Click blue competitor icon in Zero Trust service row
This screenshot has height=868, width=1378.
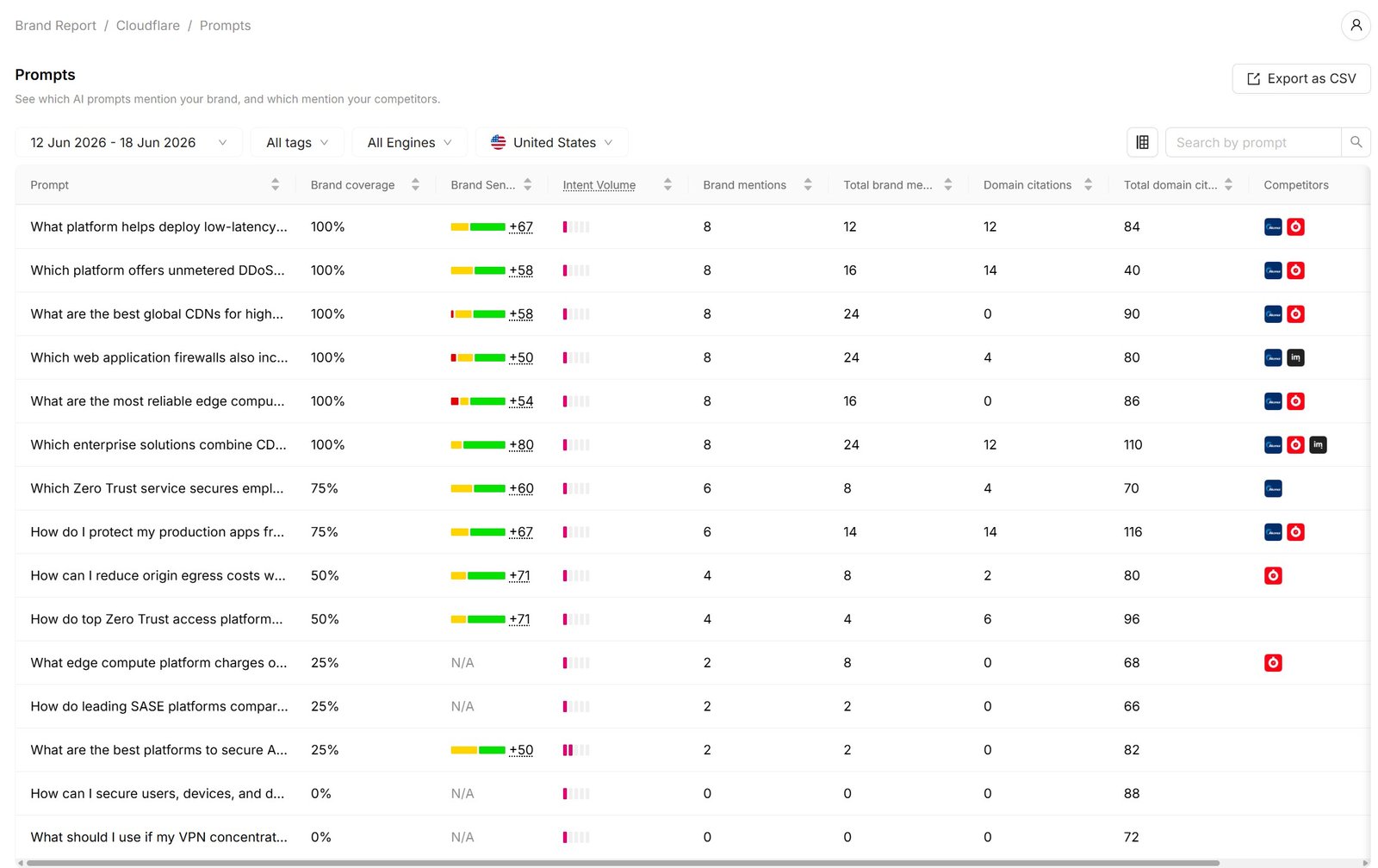coord(1273,488)
